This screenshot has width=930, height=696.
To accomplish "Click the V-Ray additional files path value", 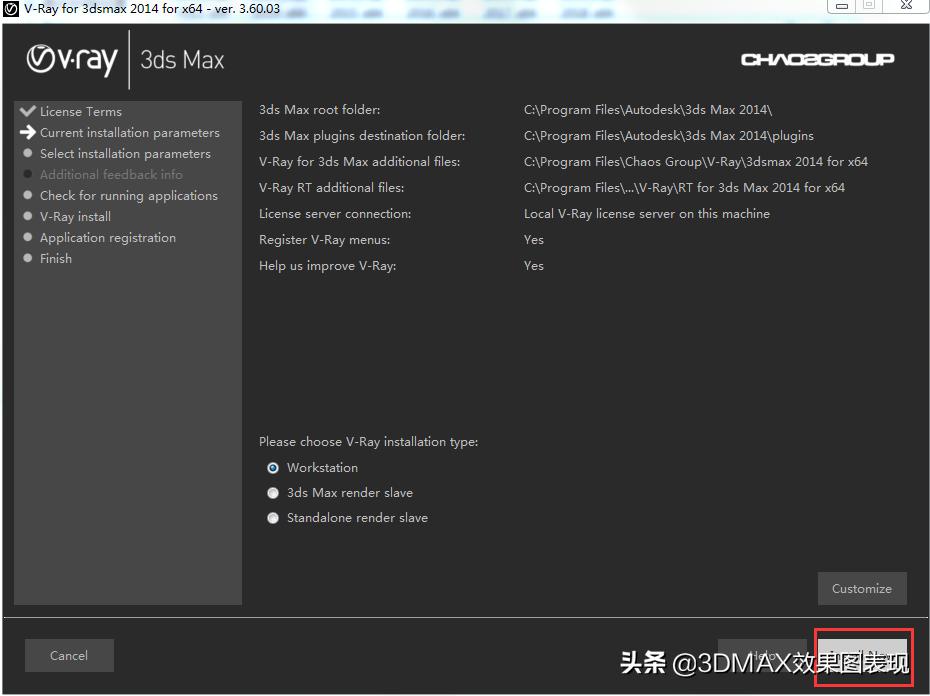I will (696, 161).
